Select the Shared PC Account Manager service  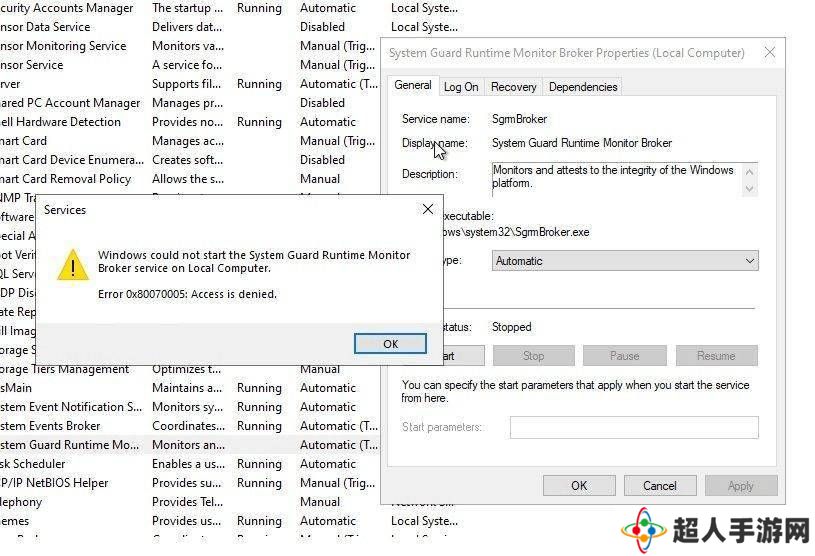(x=190, y=103)
